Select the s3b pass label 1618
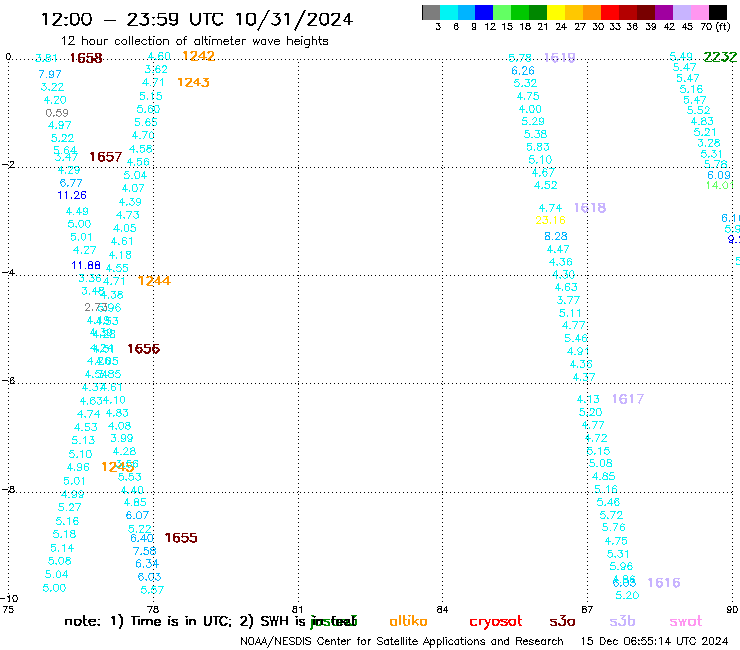 click(x=590, y=208)
